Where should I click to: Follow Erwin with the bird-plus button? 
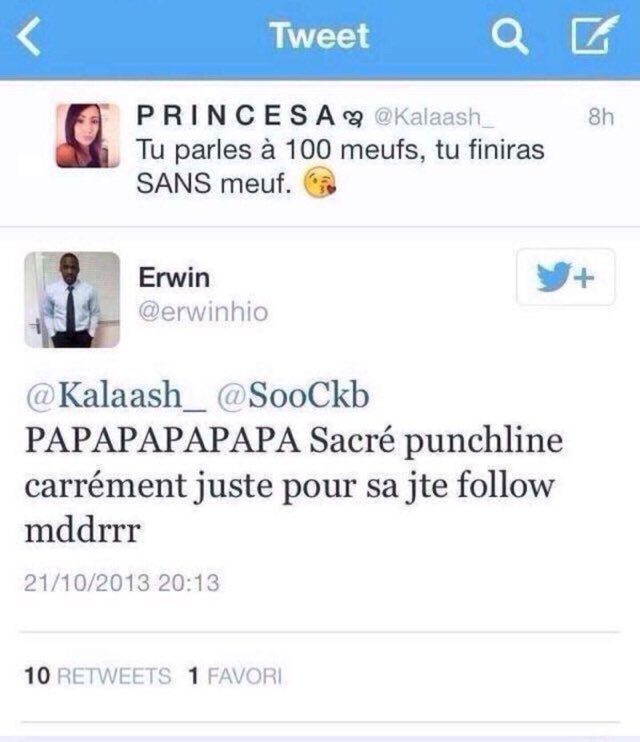565,277
